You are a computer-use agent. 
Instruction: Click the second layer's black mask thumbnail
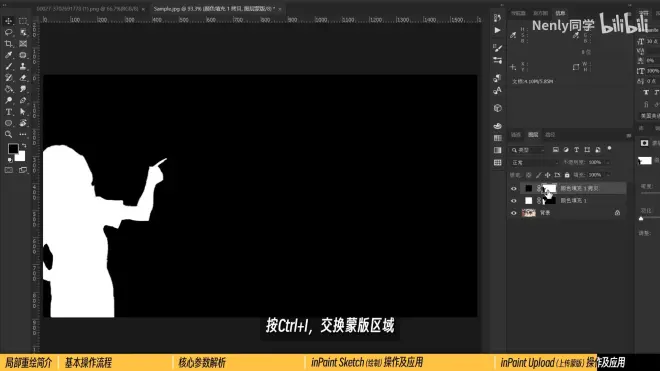coord(550,201)
